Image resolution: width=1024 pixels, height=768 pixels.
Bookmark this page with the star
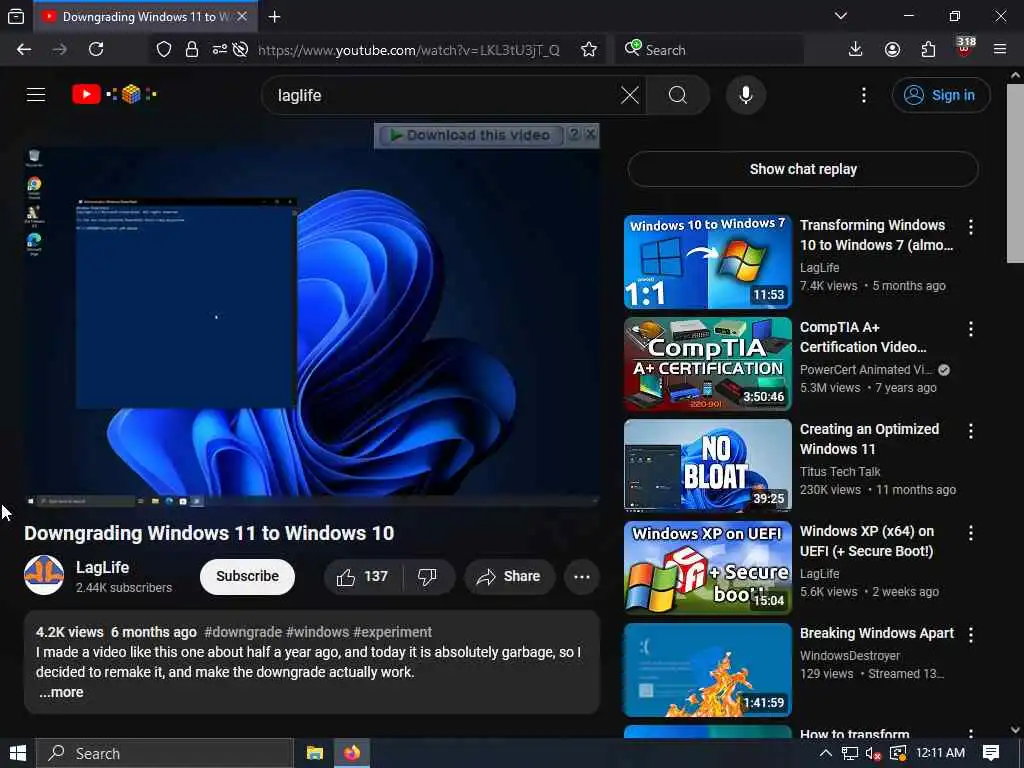[x=589, y=50]
